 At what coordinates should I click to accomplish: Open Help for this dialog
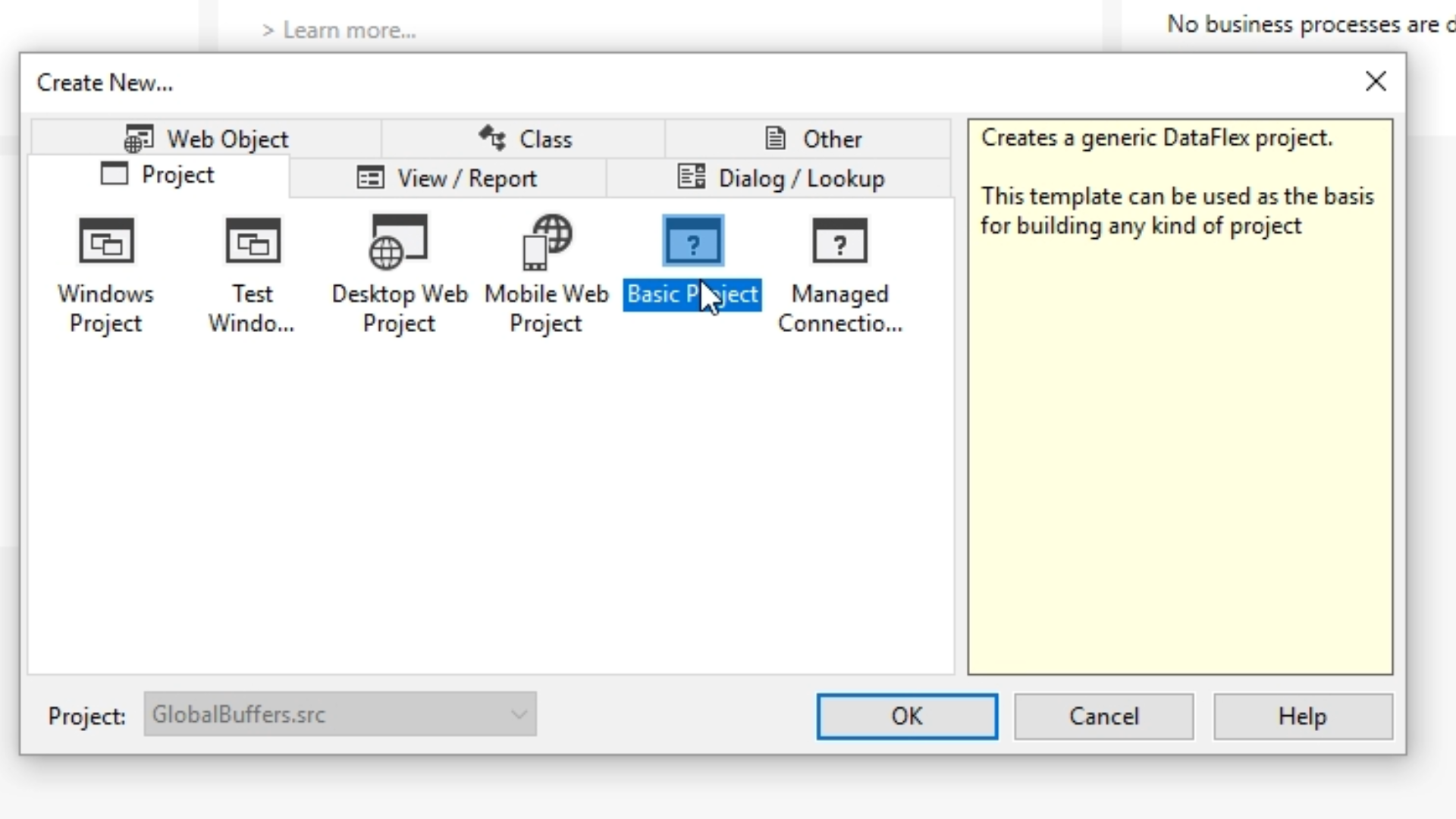pyautogui.click(x=1302, y=717)
